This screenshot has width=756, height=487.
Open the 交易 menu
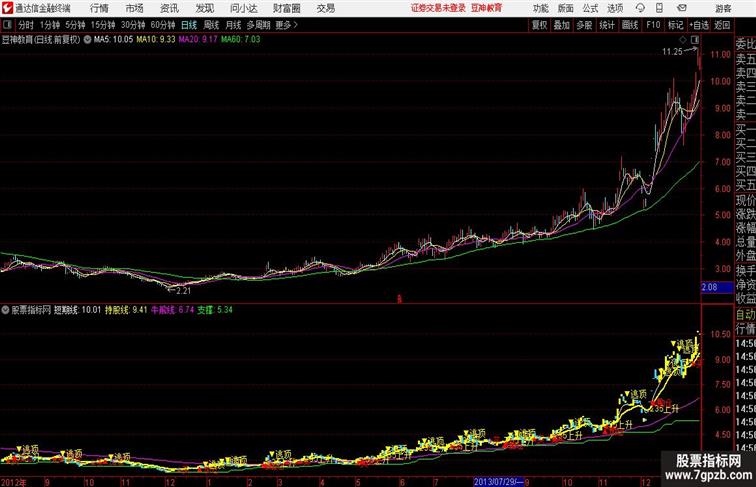point(325,8)
